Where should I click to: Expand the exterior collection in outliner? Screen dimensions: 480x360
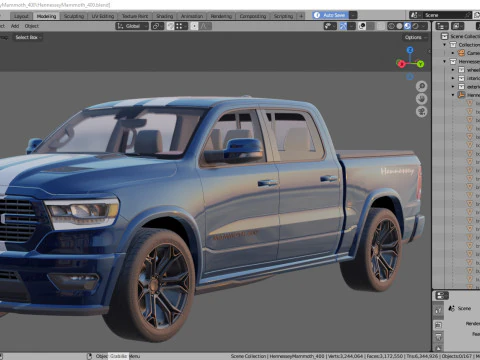[453, 87]
